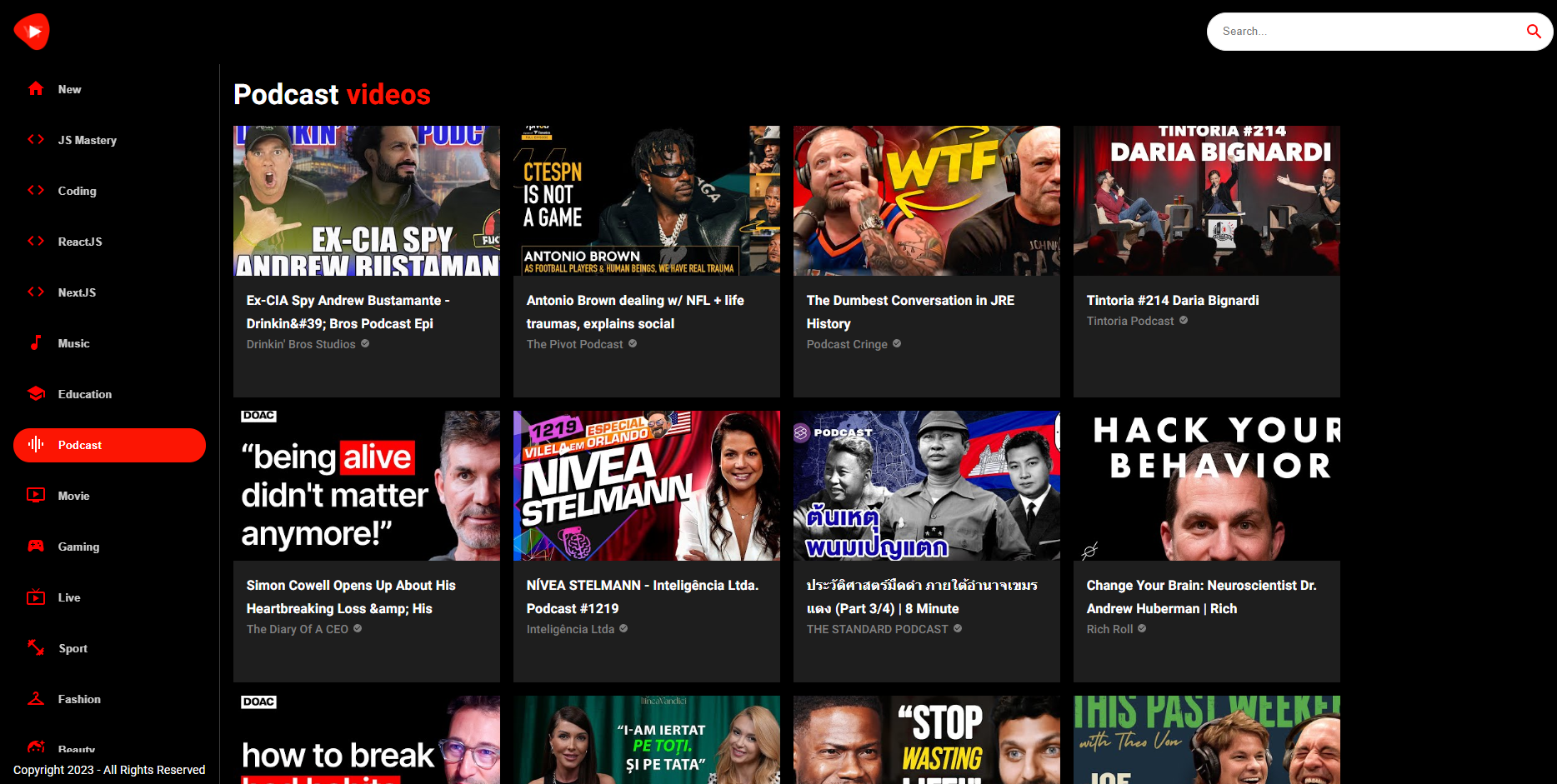This screenshot has height=784, width=1557.
Task: Click the waveform Podcast icon
Action: pos(36,444)
